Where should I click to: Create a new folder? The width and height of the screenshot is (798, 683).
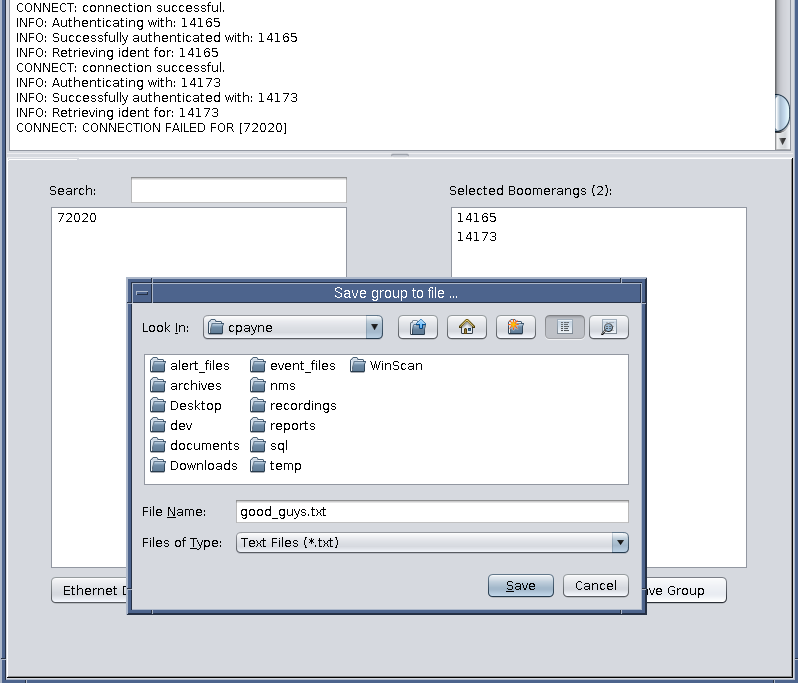[516, 327]
